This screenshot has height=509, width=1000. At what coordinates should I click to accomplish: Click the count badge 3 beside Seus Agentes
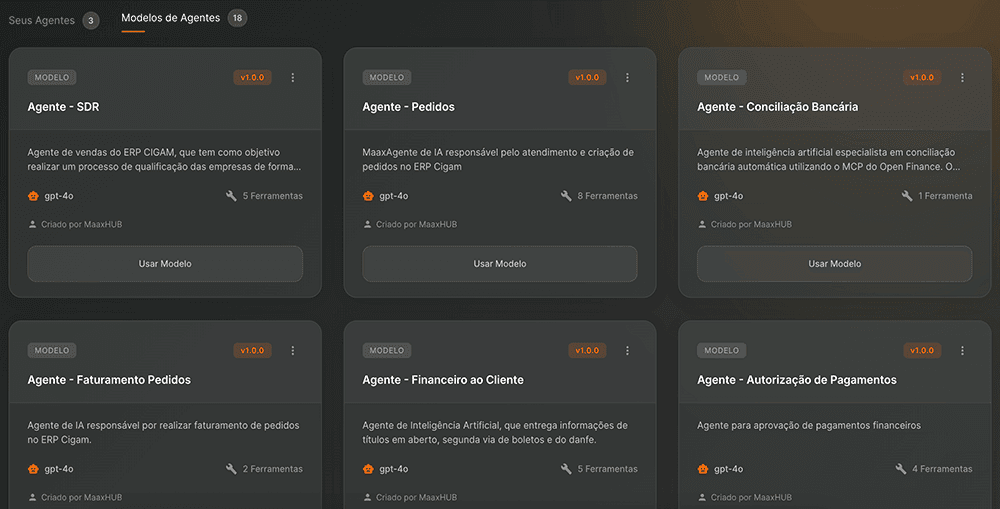pyautogui.click(x=91, y=20)
